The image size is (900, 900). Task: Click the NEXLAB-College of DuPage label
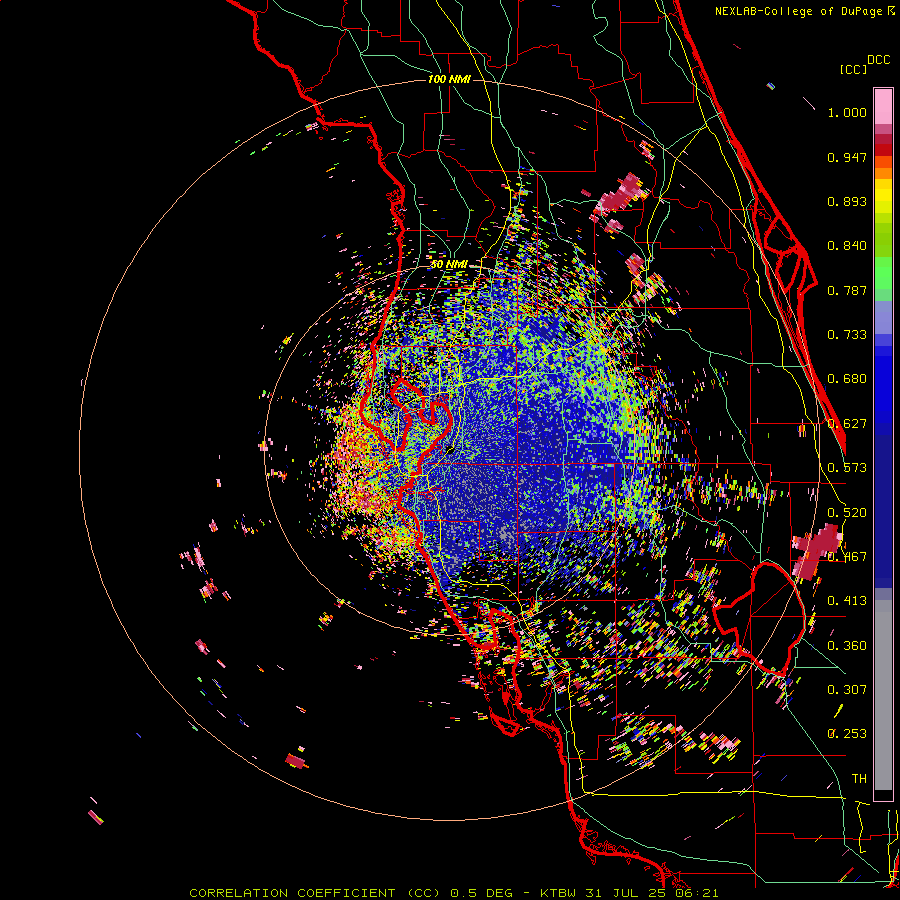[x=800, y=11]
